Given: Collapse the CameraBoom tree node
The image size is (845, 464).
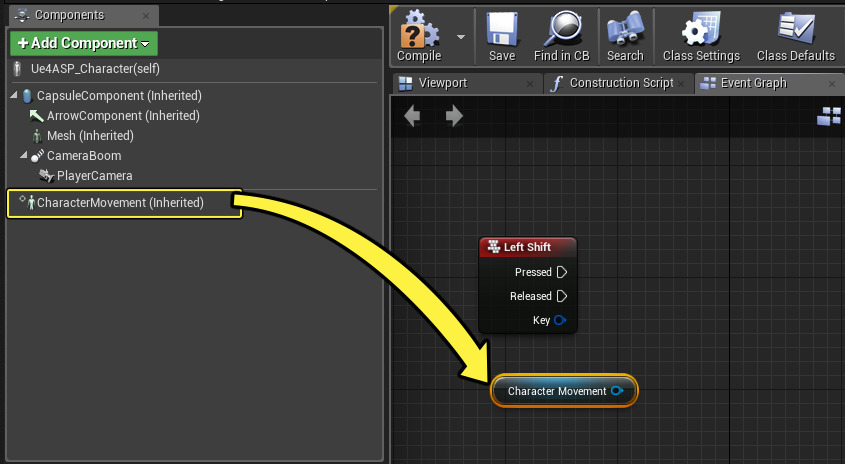Looking at the screenshot, I should pos(24,155).
